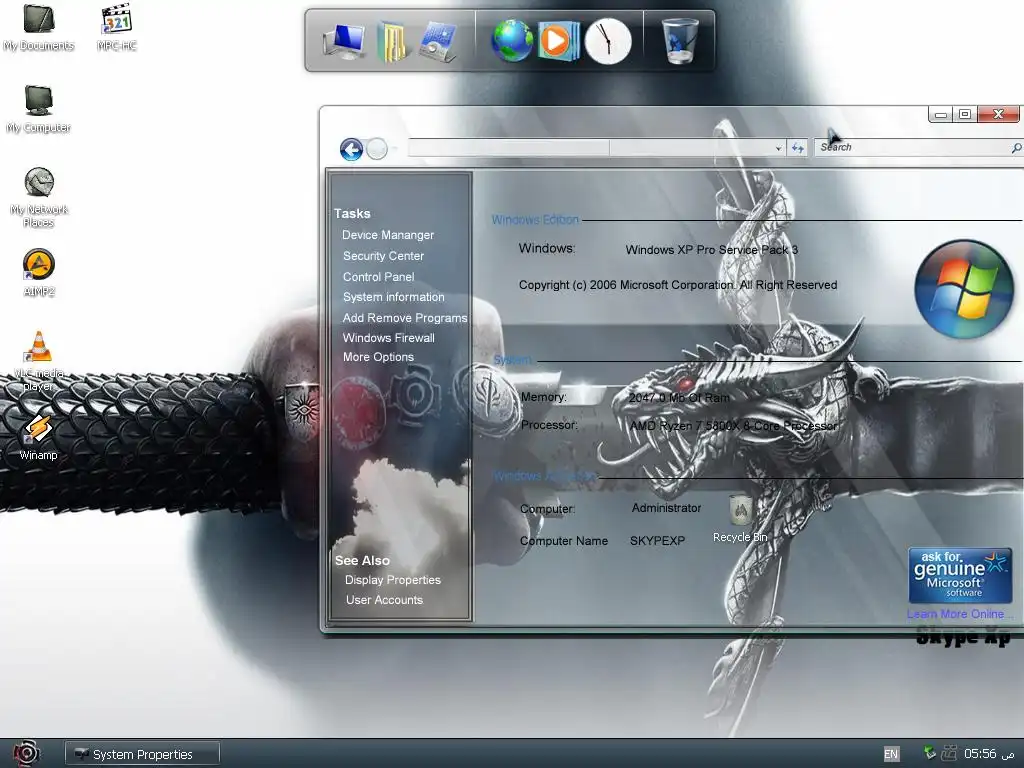This screenshot has width=1024, height=768.
Task: Expand the address bar dropdown arrow
Action: point(778,148)
